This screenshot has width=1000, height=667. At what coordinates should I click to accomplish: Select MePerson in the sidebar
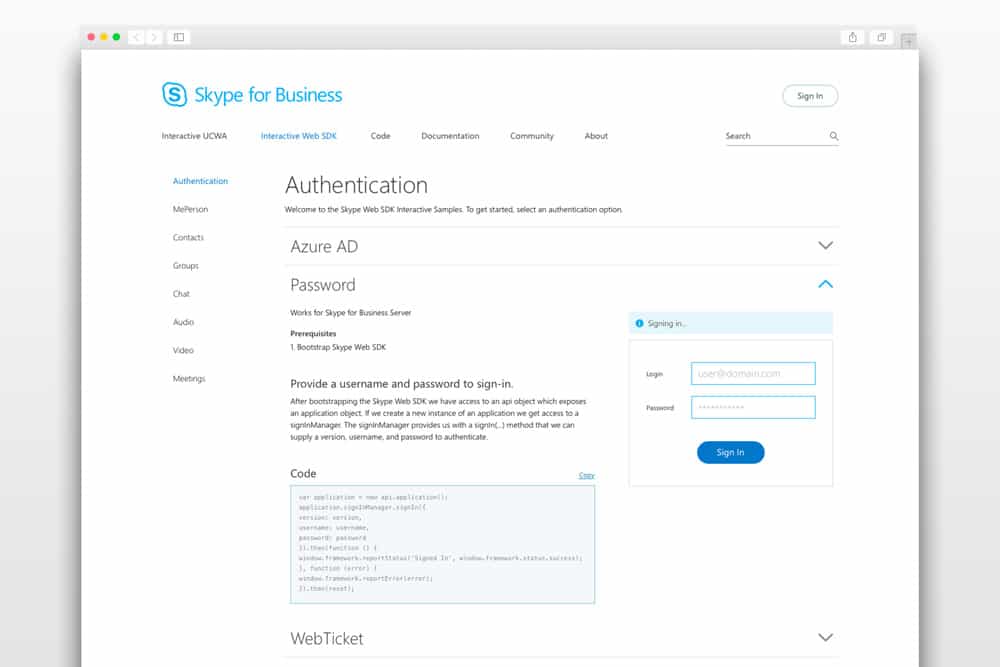click(190, 209)
